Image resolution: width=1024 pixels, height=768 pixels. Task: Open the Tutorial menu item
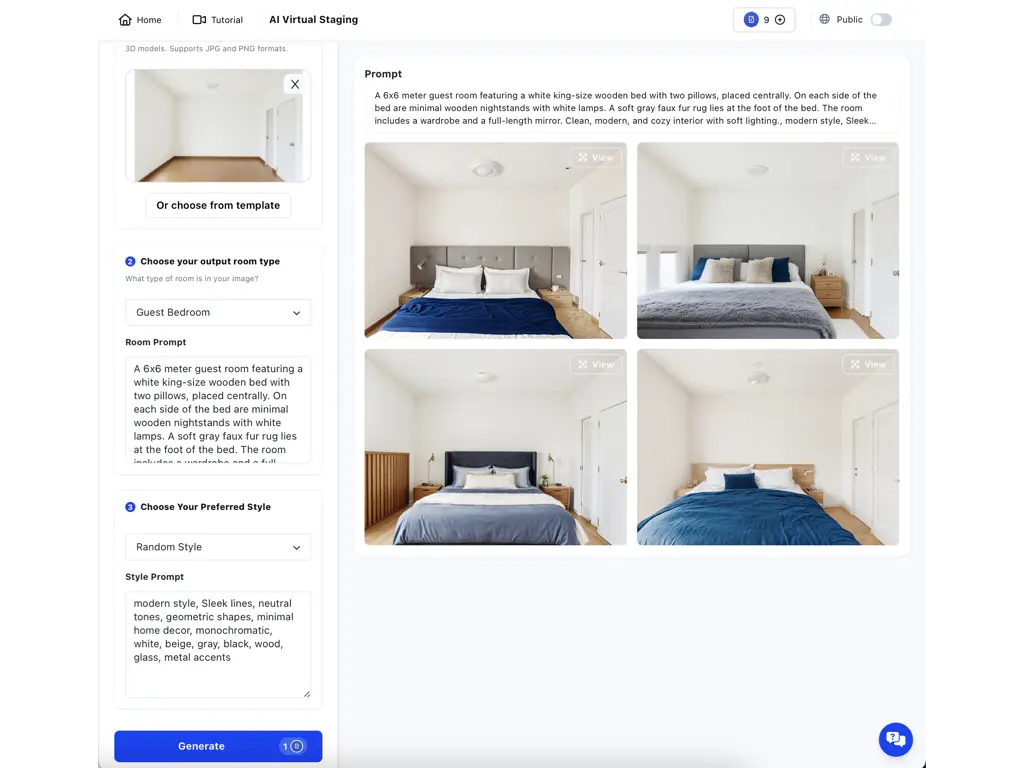[x=217, y=20]
